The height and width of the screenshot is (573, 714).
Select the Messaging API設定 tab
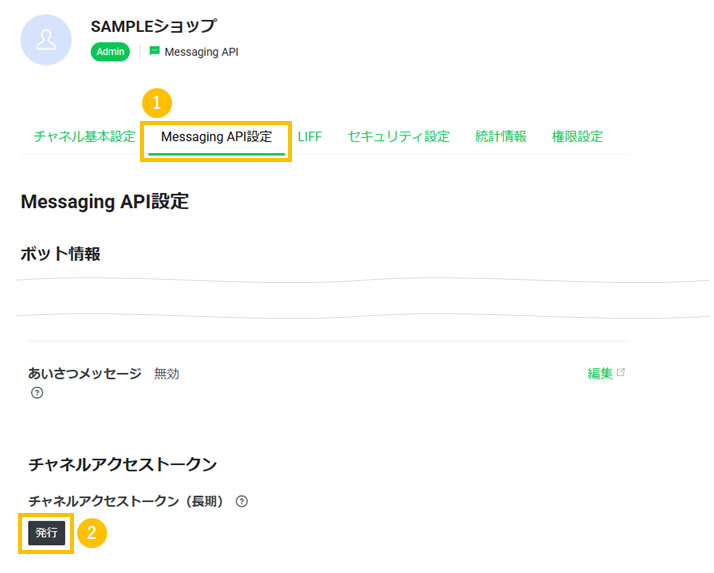[x=216, y=136]
